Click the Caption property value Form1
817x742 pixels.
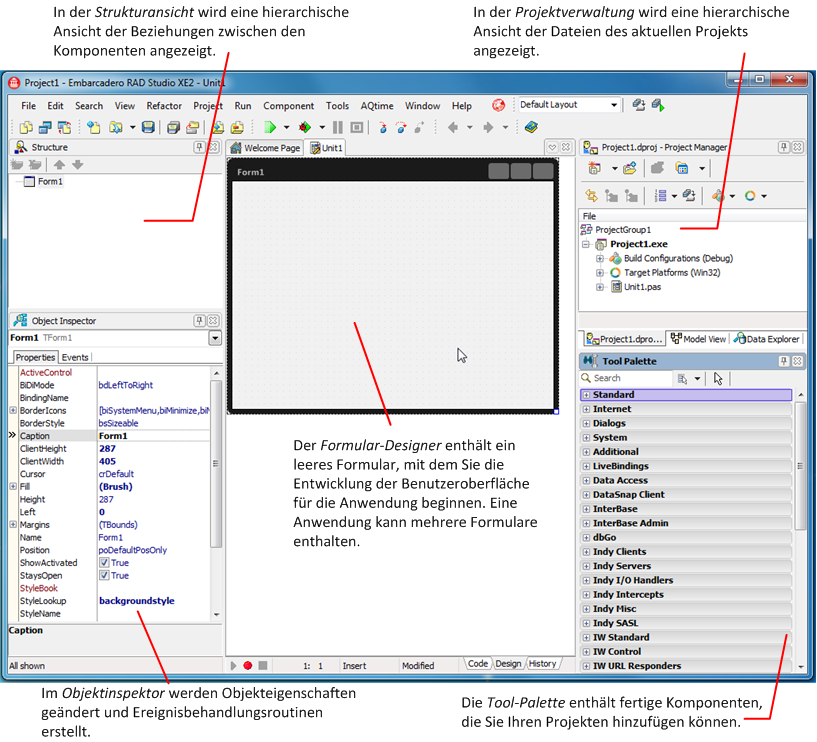click(x=153, y=436)
